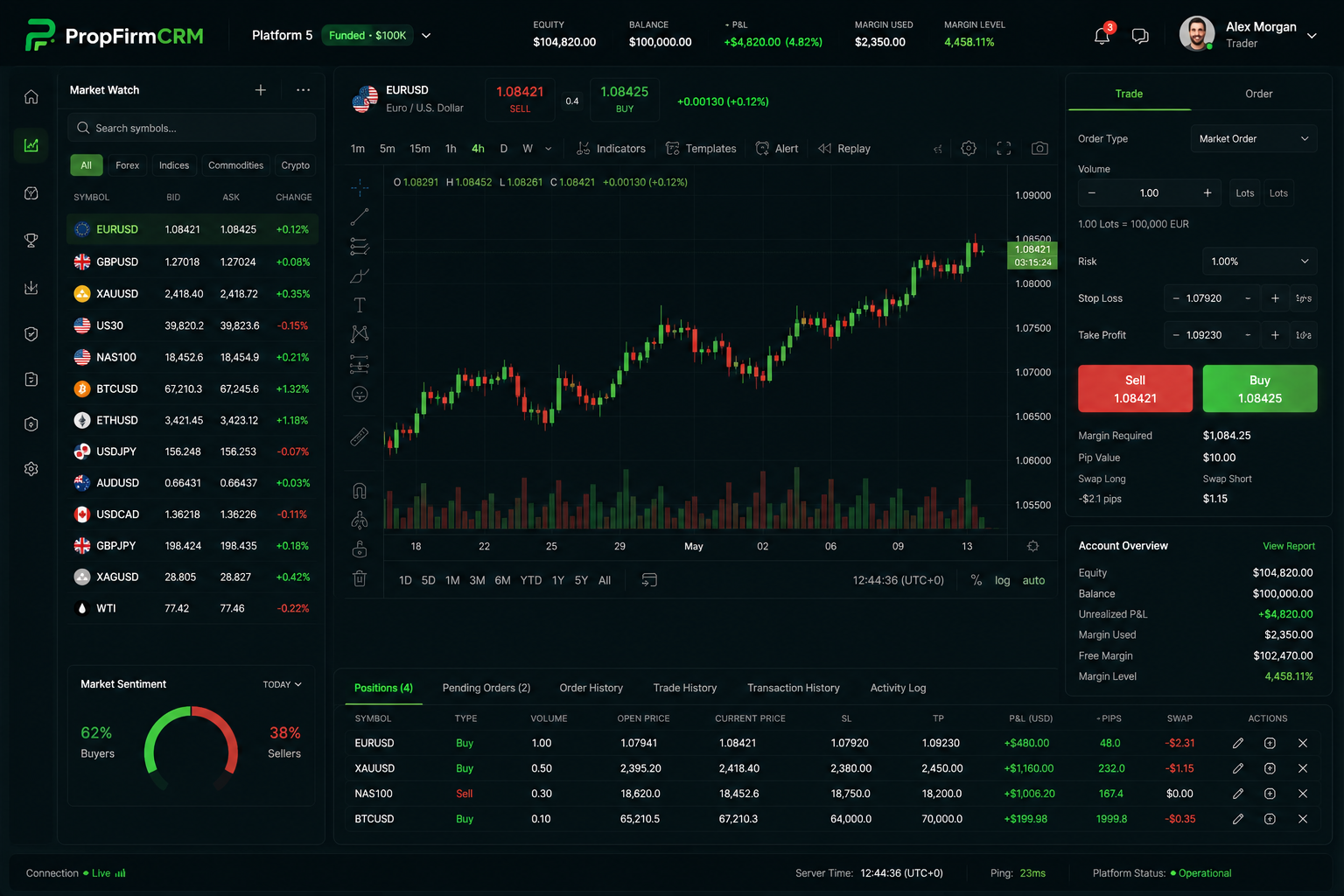
Task: Open the Order History tab
Action: [591, 688]
